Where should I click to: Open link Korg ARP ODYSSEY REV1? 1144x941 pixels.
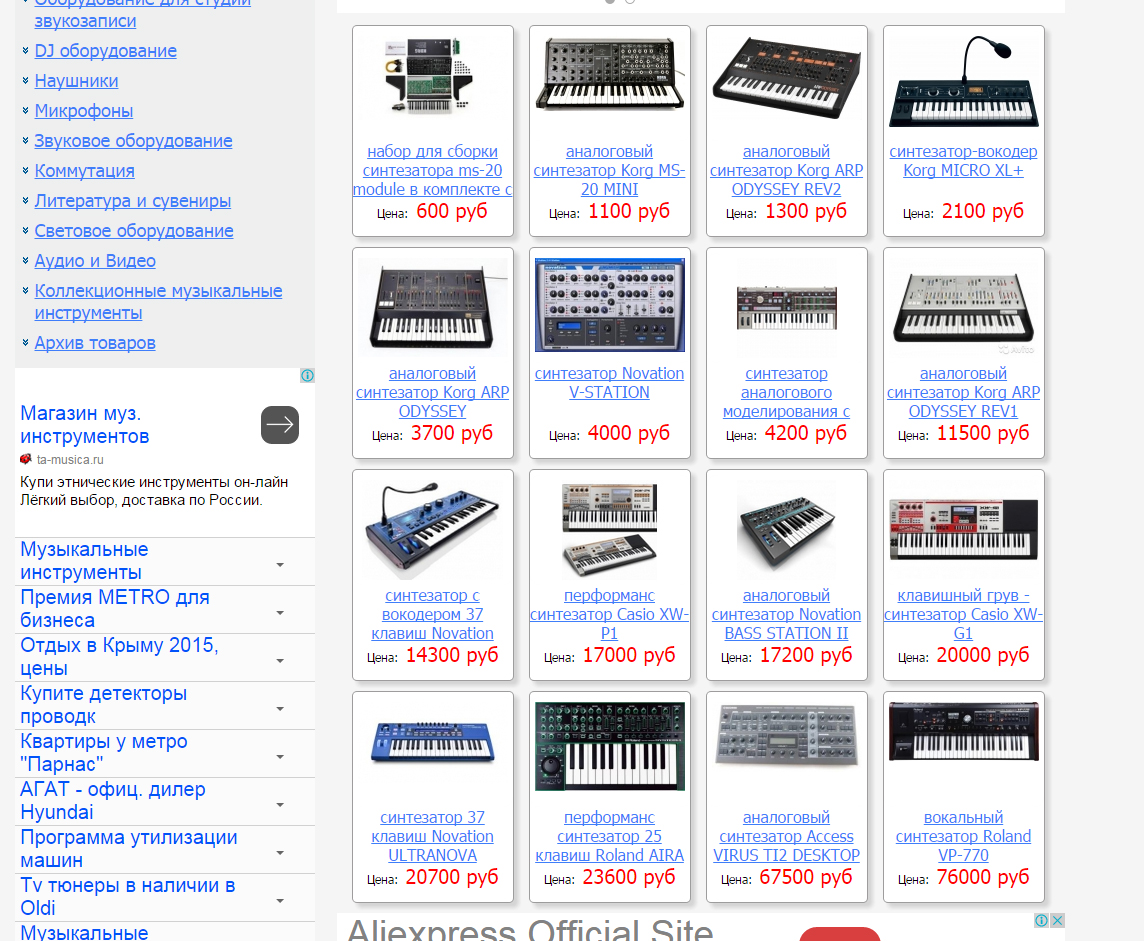pyautogui.click(x=963, y=392)
